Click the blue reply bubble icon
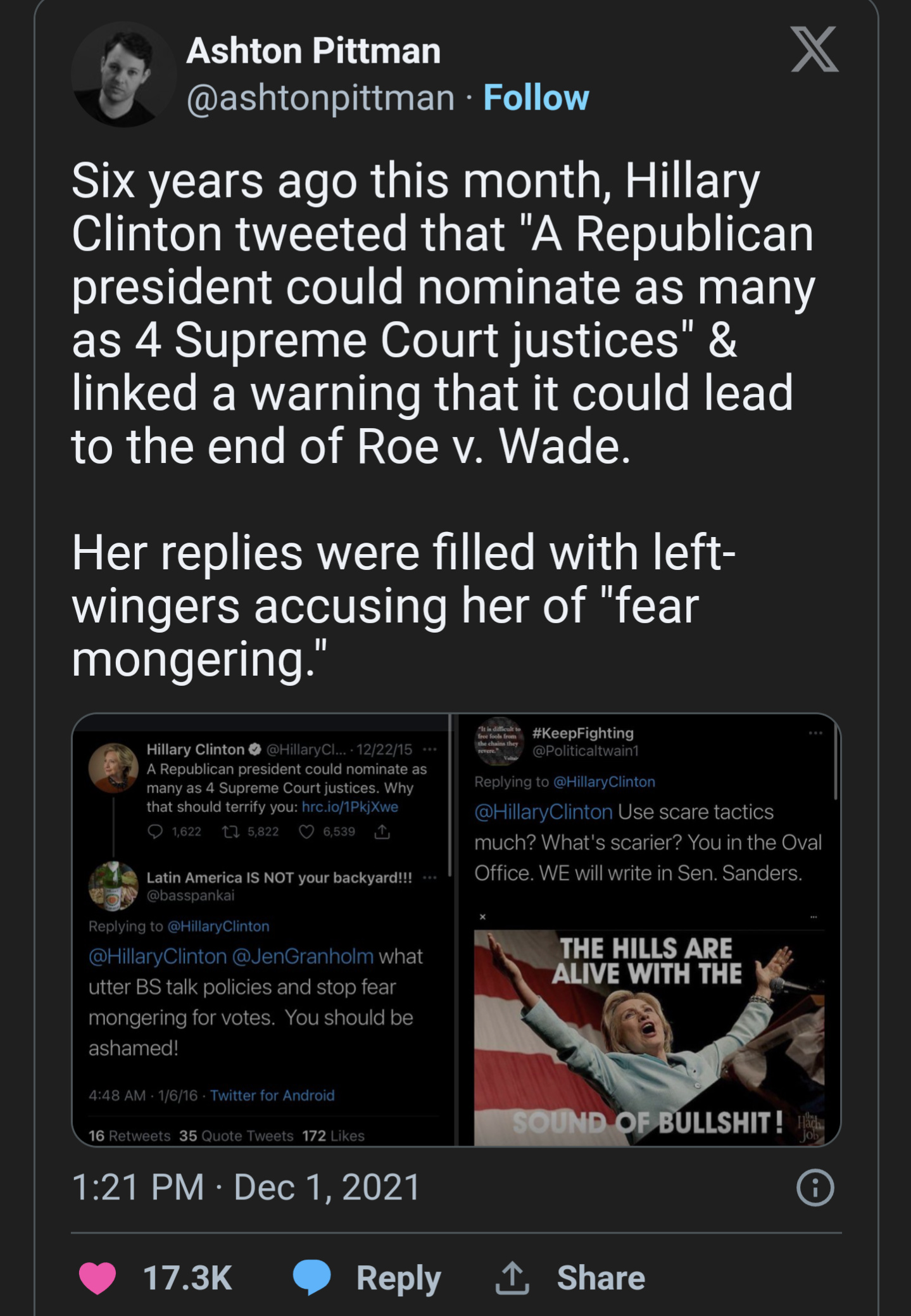Screen dimensions: 911x1316 pos(311,1277)
